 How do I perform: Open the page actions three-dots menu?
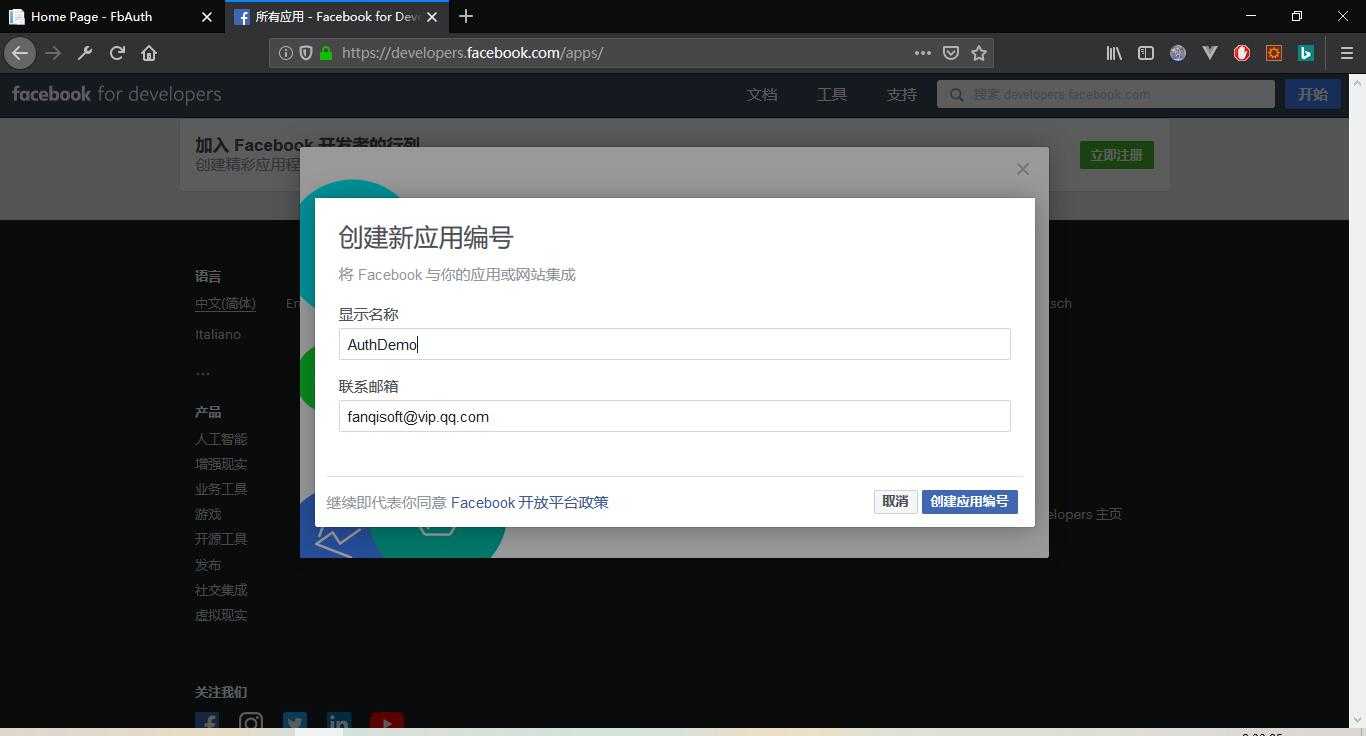923,53
